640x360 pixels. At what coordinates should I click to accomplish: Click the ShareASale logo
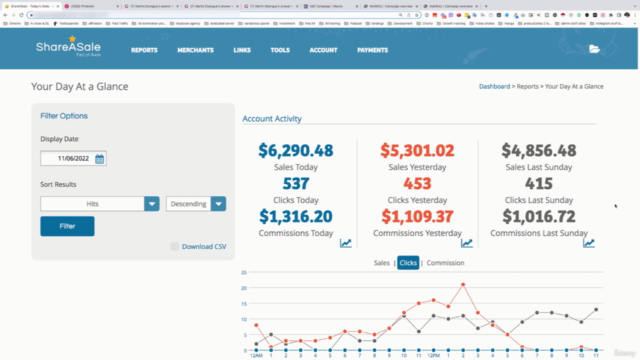[68, 46]
